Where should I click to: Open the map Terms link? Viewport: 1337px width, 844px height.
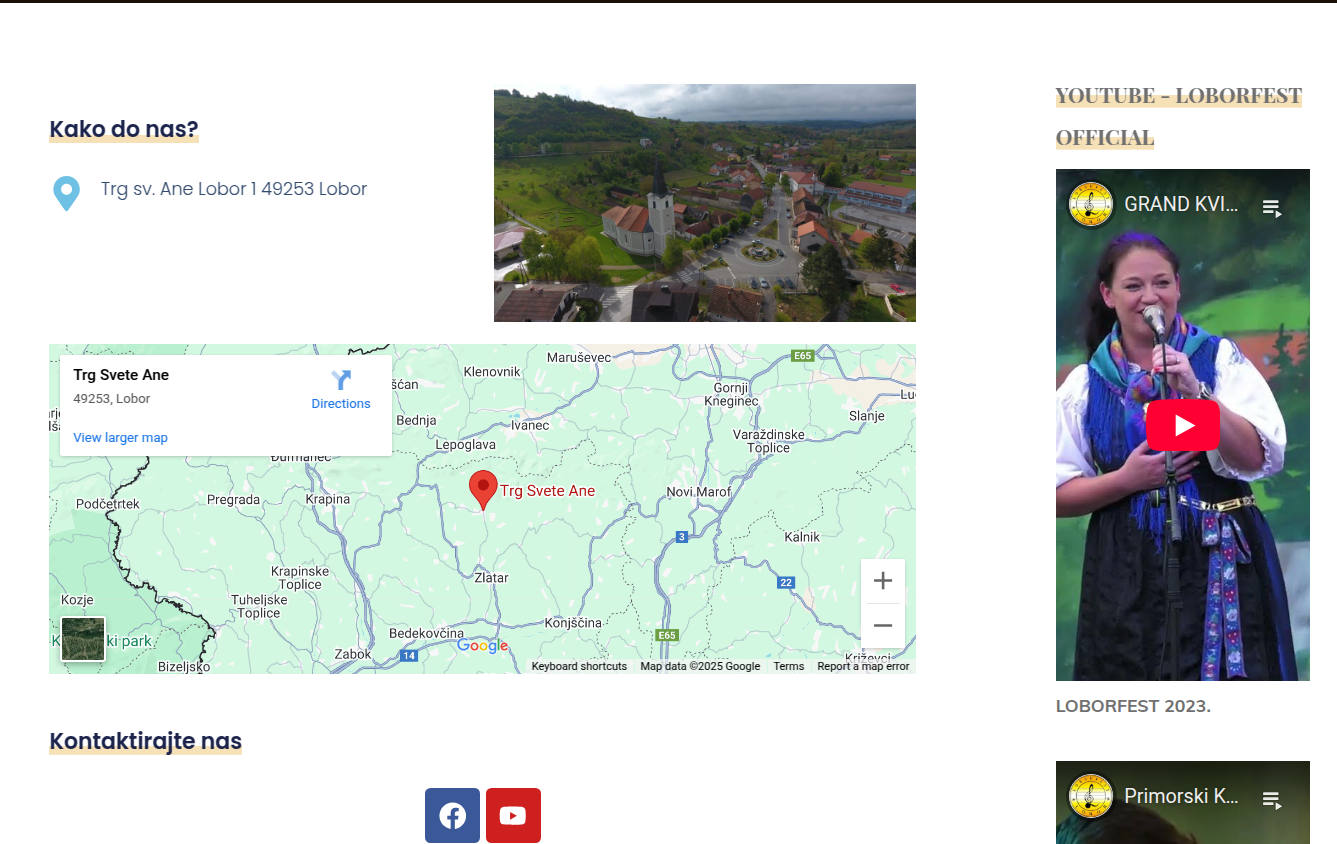coord(788,666)
